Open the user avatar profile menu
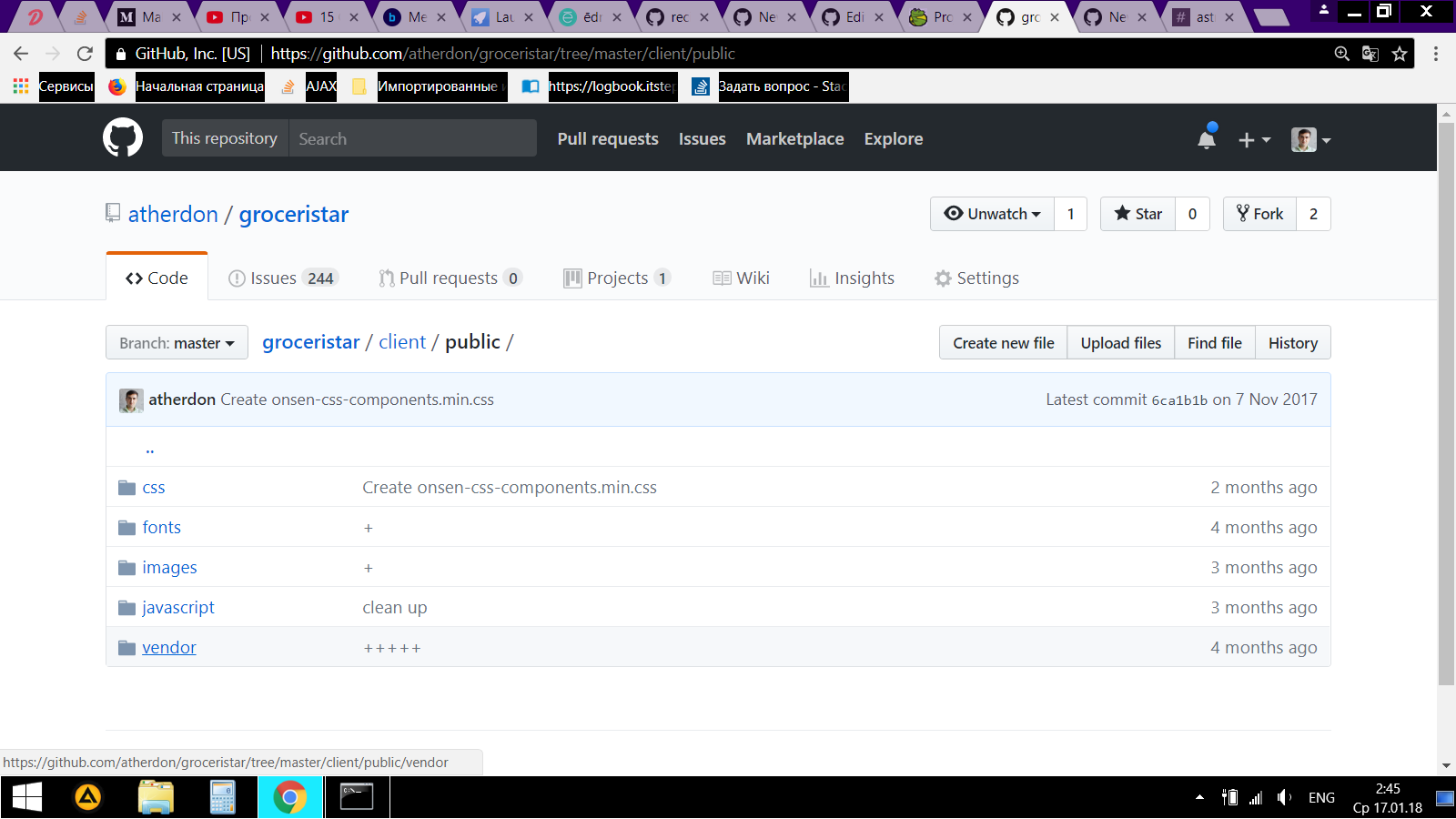1456x819 pixels. click(x=1310, y=139)
